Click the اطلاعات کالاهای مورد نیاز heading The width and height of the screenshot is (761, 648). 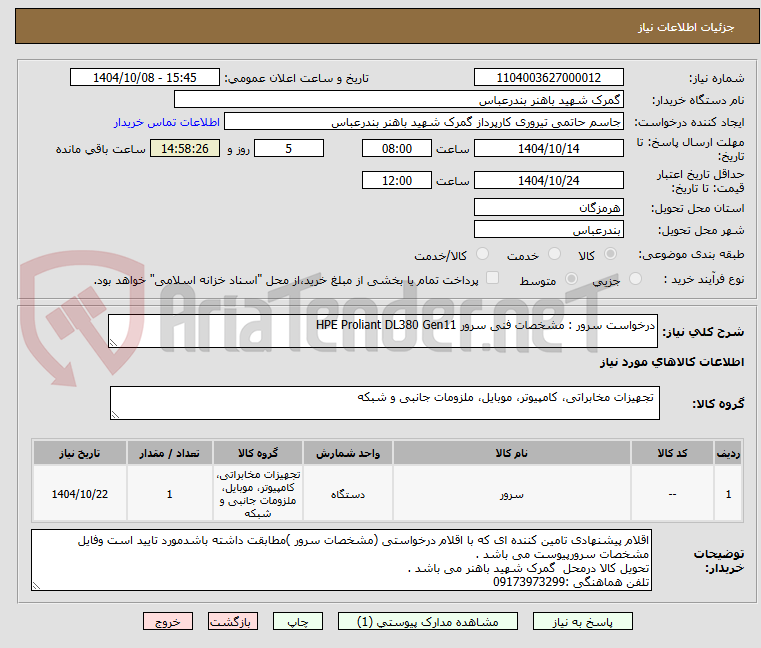tap(672, 362)
